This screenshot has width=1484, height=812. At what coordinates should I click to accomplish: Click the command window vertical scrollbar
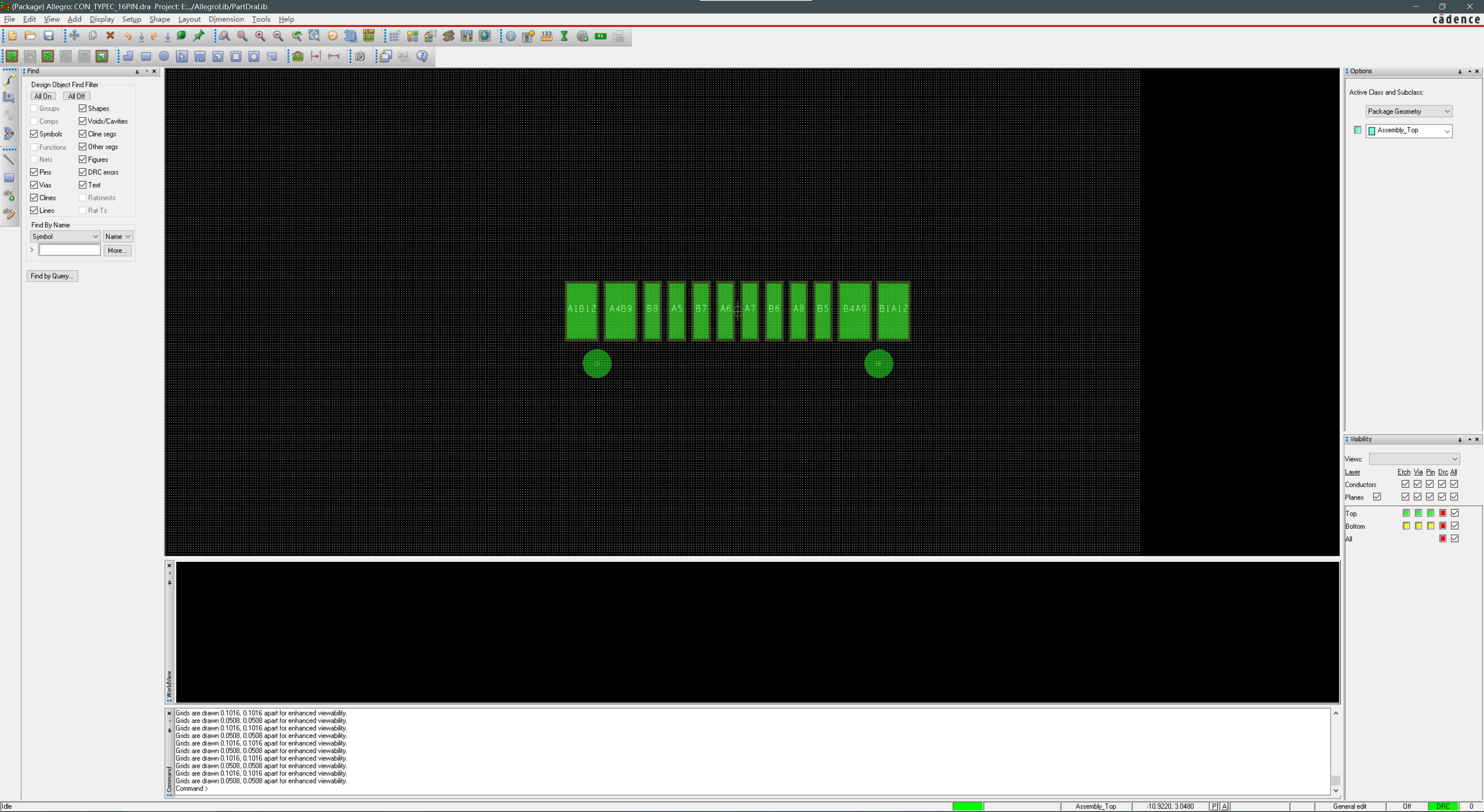click(x=1335, y=751)
